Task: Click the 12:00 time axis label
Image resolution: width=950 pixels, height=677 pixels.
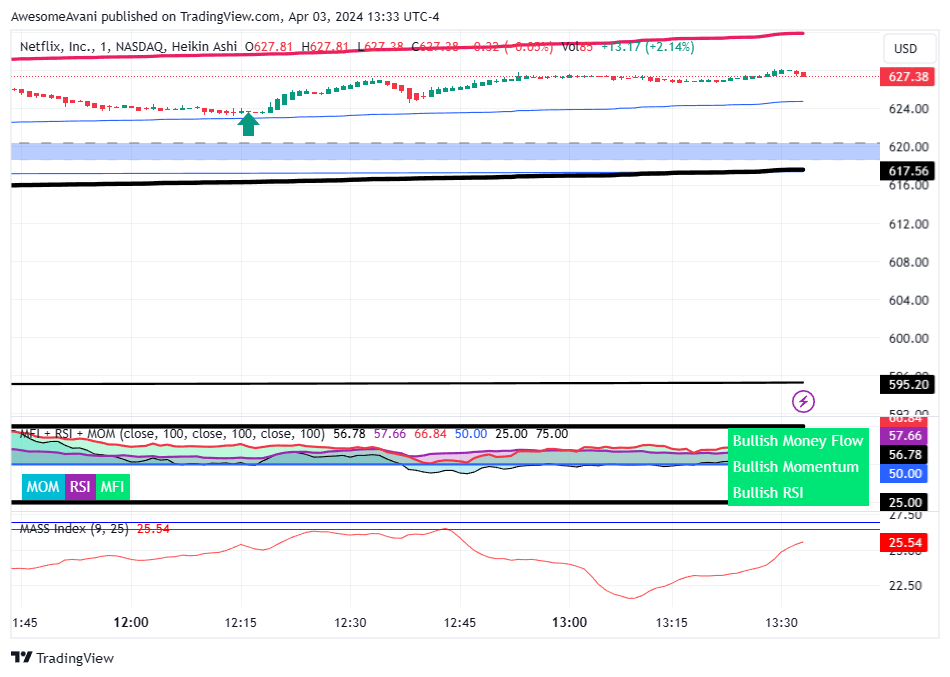Action: (131, 622)
